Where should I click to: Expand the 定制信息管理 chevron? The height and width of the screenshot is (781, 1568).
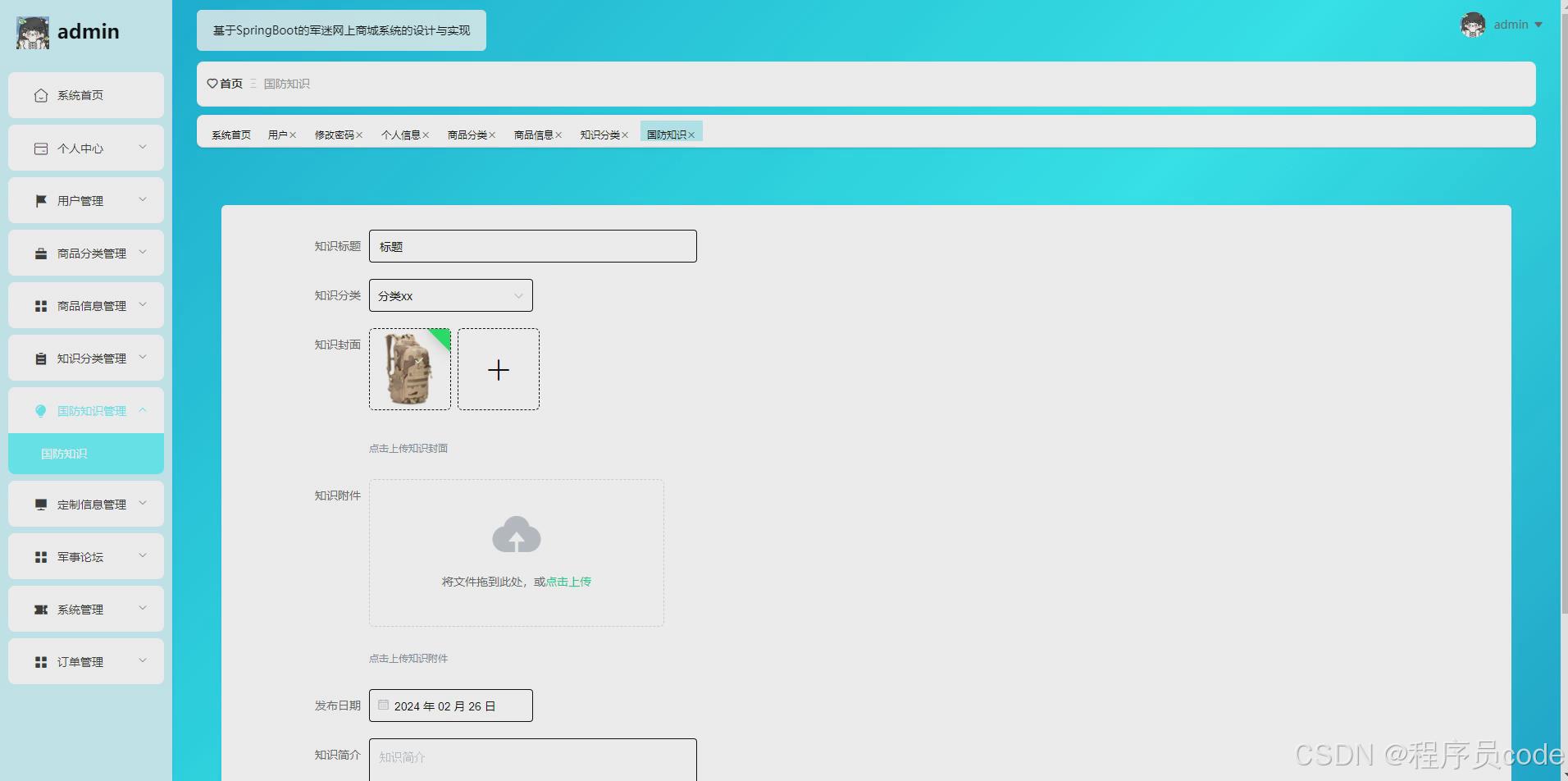[143, 504]
